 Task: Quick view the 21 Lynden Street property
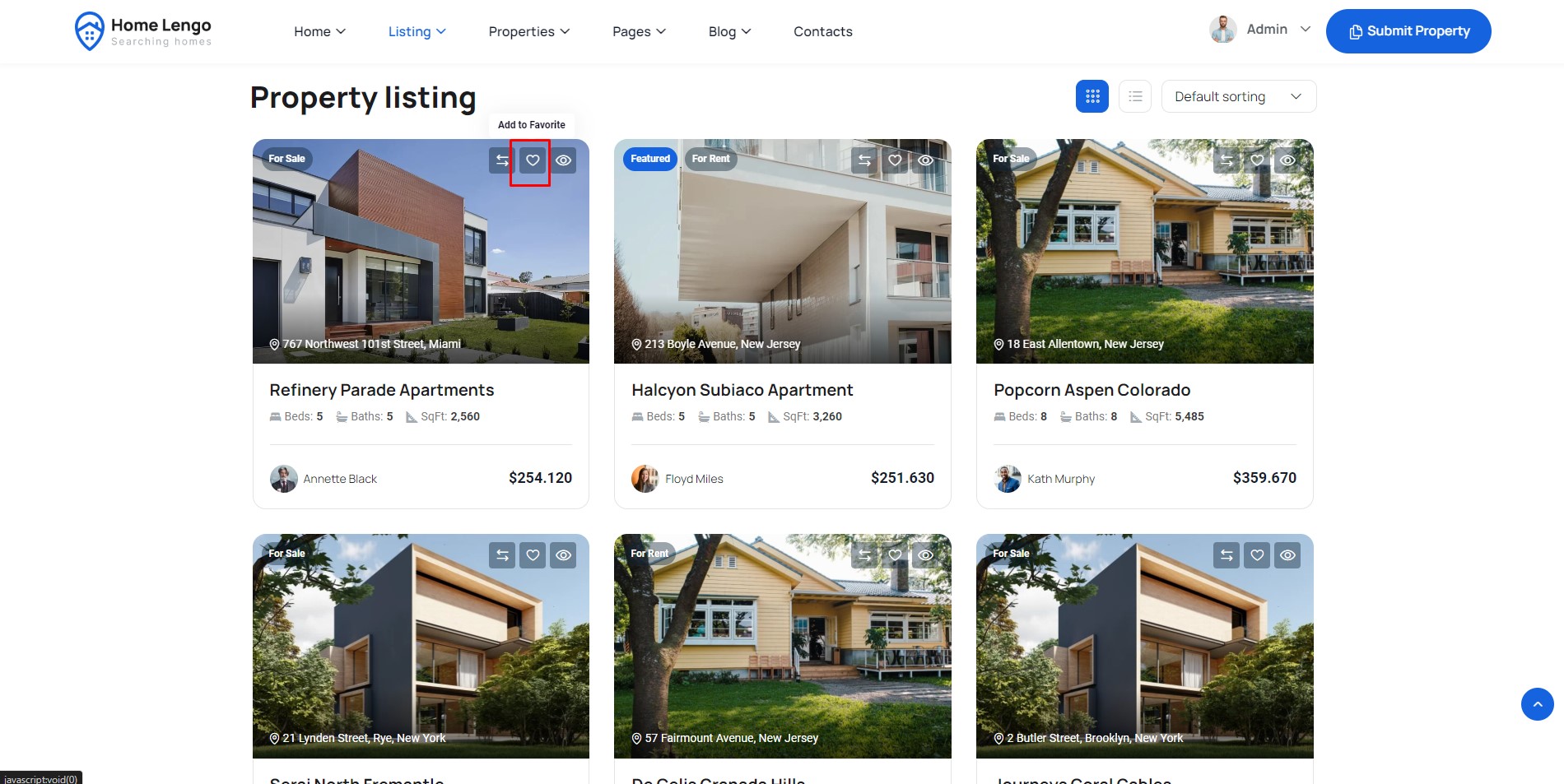tap(564, 555)
